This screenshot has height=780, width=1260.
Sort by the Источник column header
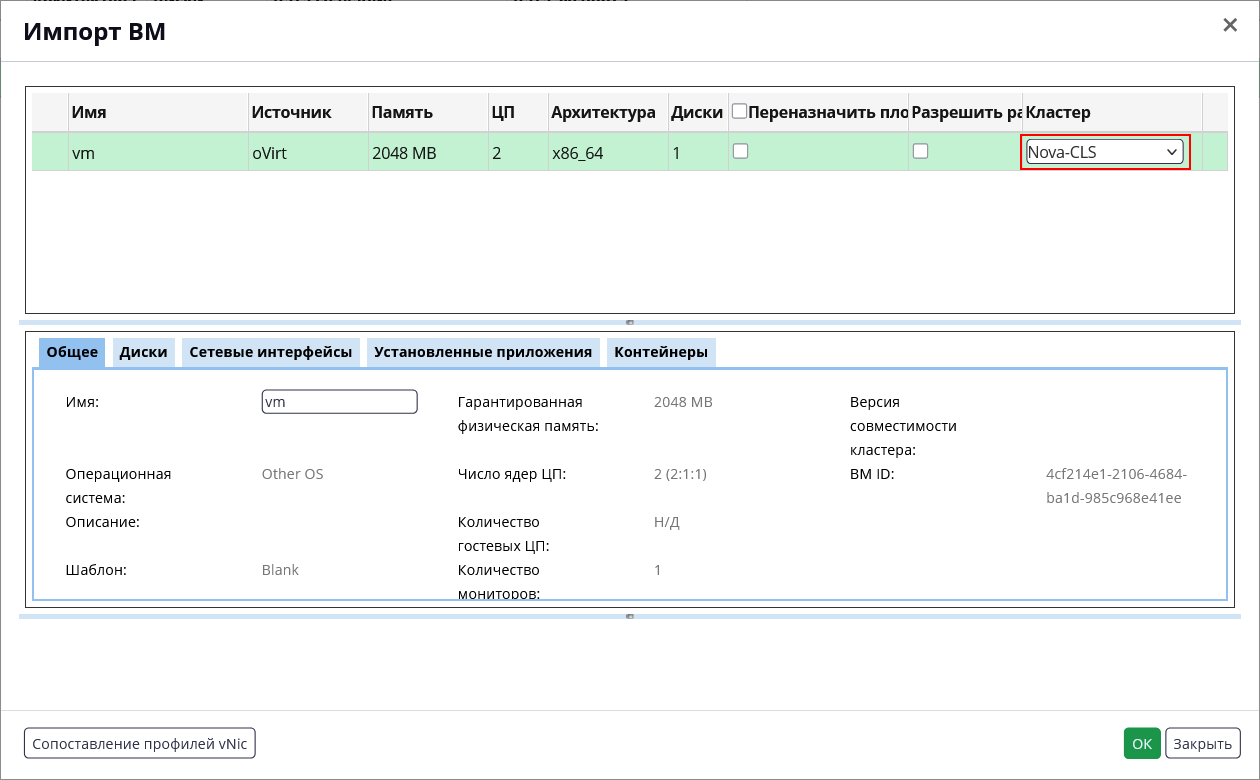point(308,112)
